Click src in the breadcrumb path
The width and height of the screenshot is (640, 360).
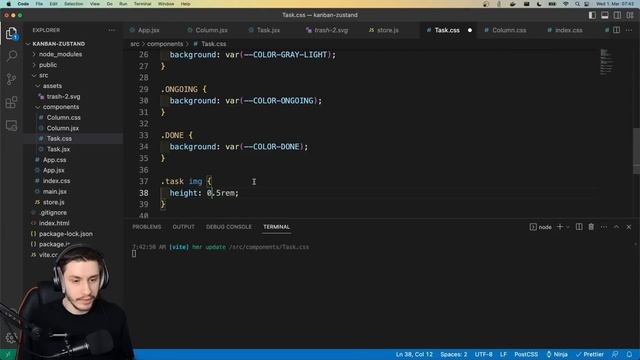click(135, 44)
